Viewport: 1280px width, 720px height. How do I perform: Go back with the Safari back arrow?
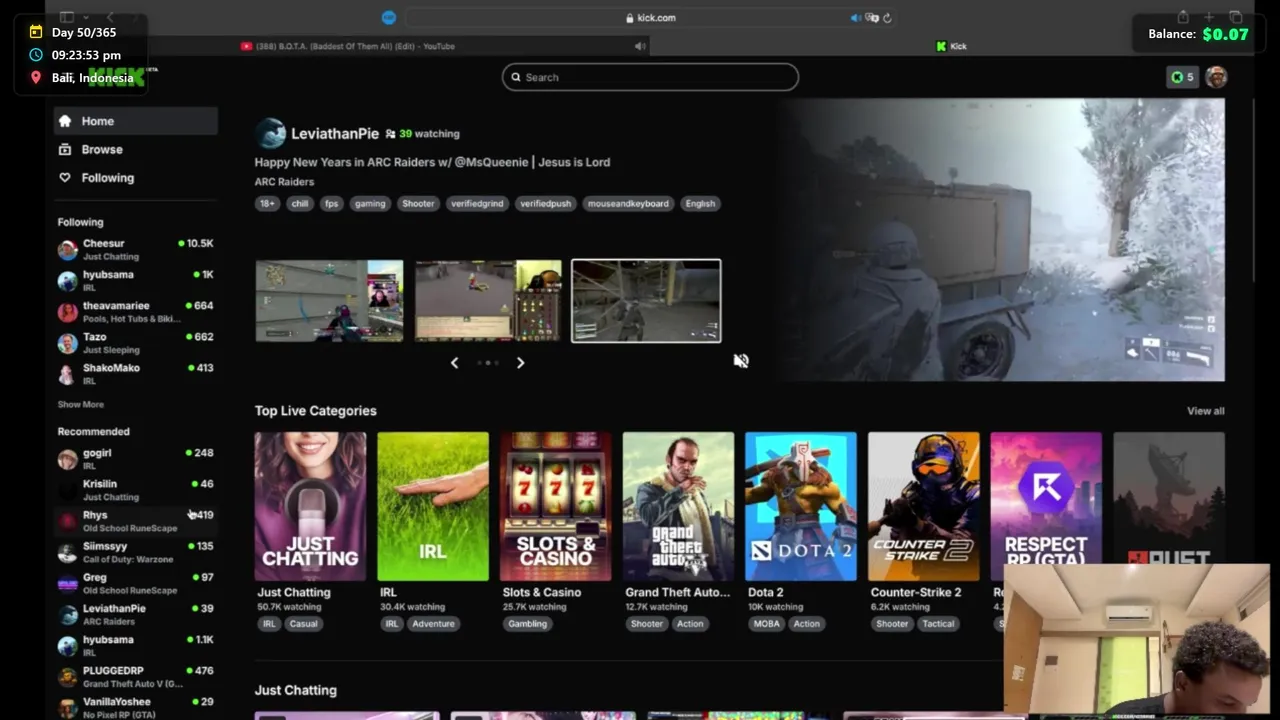point(110,17)
